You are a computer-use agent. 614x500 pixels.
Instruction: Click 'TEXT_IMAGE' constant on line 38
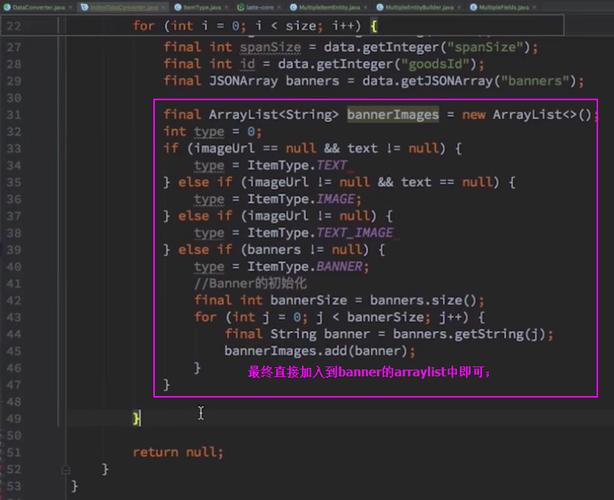click(x=354, y=233)
